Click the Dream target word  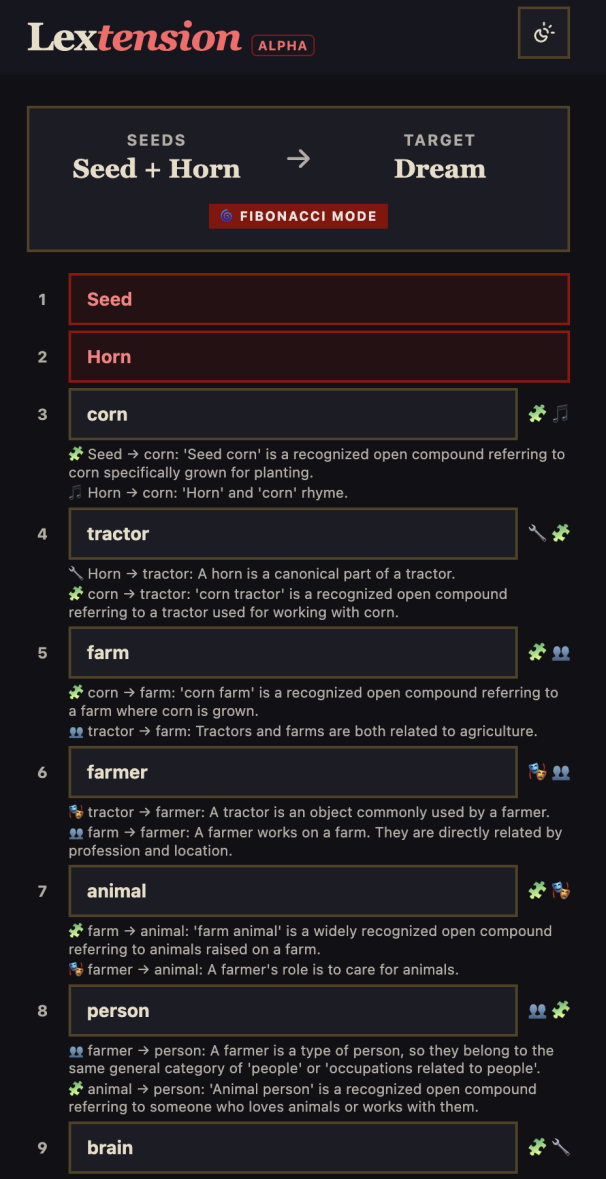440,169
